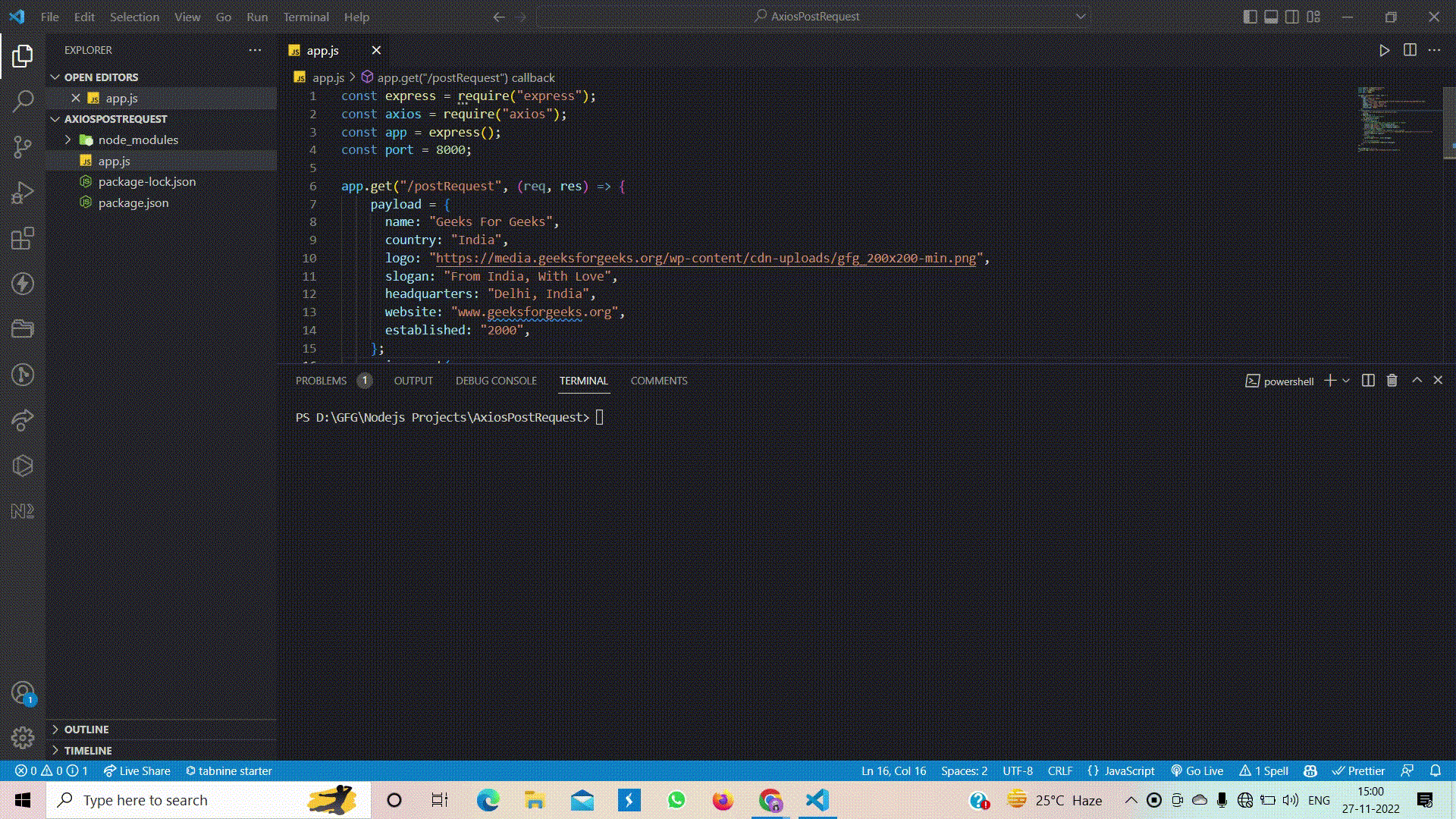Kill the terminal with trash icon
1456x819 pixels.
(1392, 381)
